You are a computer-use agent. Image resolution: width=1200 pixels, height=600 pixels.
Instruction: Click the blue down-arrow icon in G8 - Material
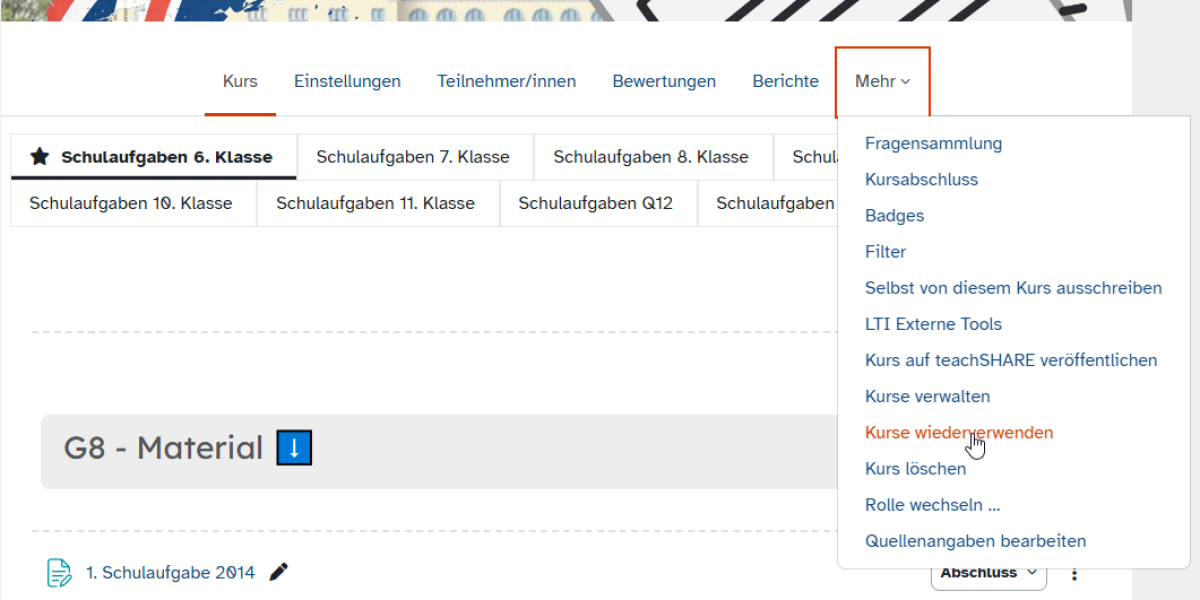pos(294,448)
